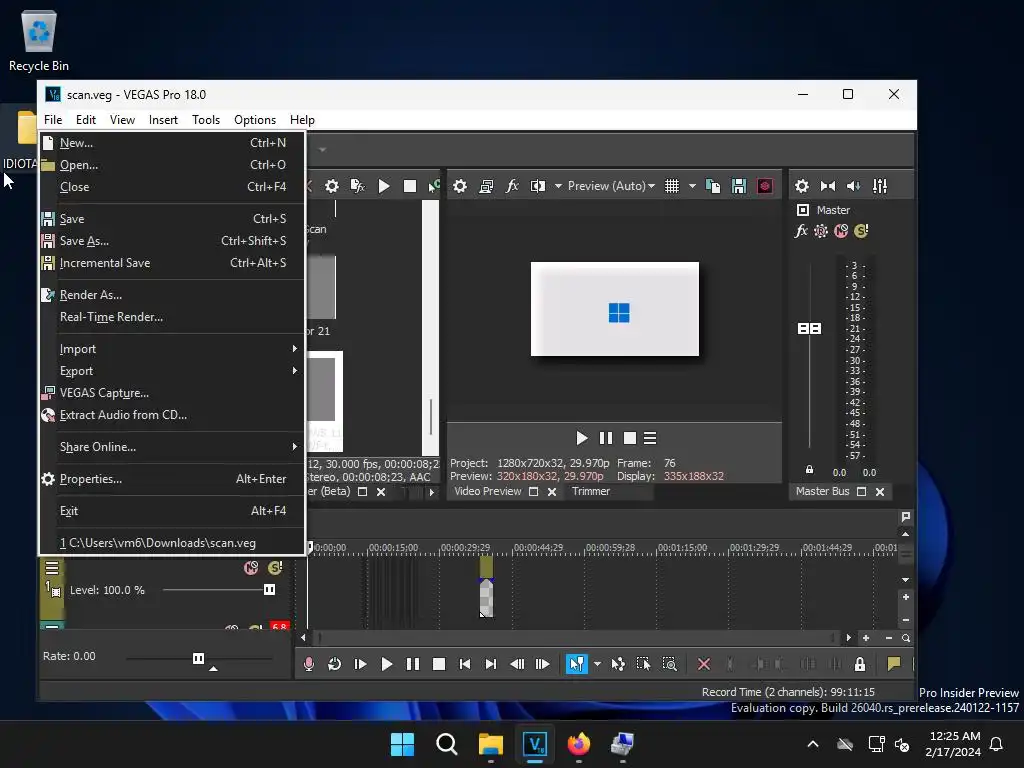Solo the video track

click(x=275, y=568)
